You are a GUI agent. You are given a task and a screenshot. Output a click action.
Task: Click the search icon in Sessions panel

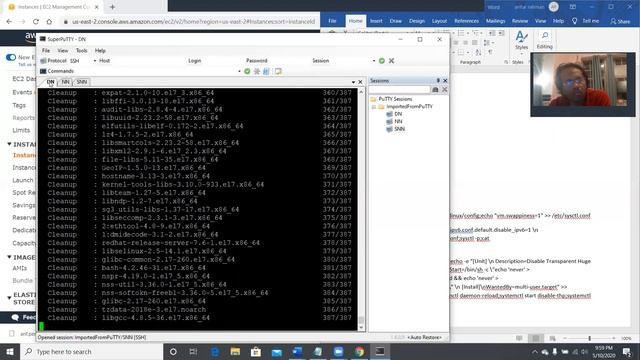[435, 89]
